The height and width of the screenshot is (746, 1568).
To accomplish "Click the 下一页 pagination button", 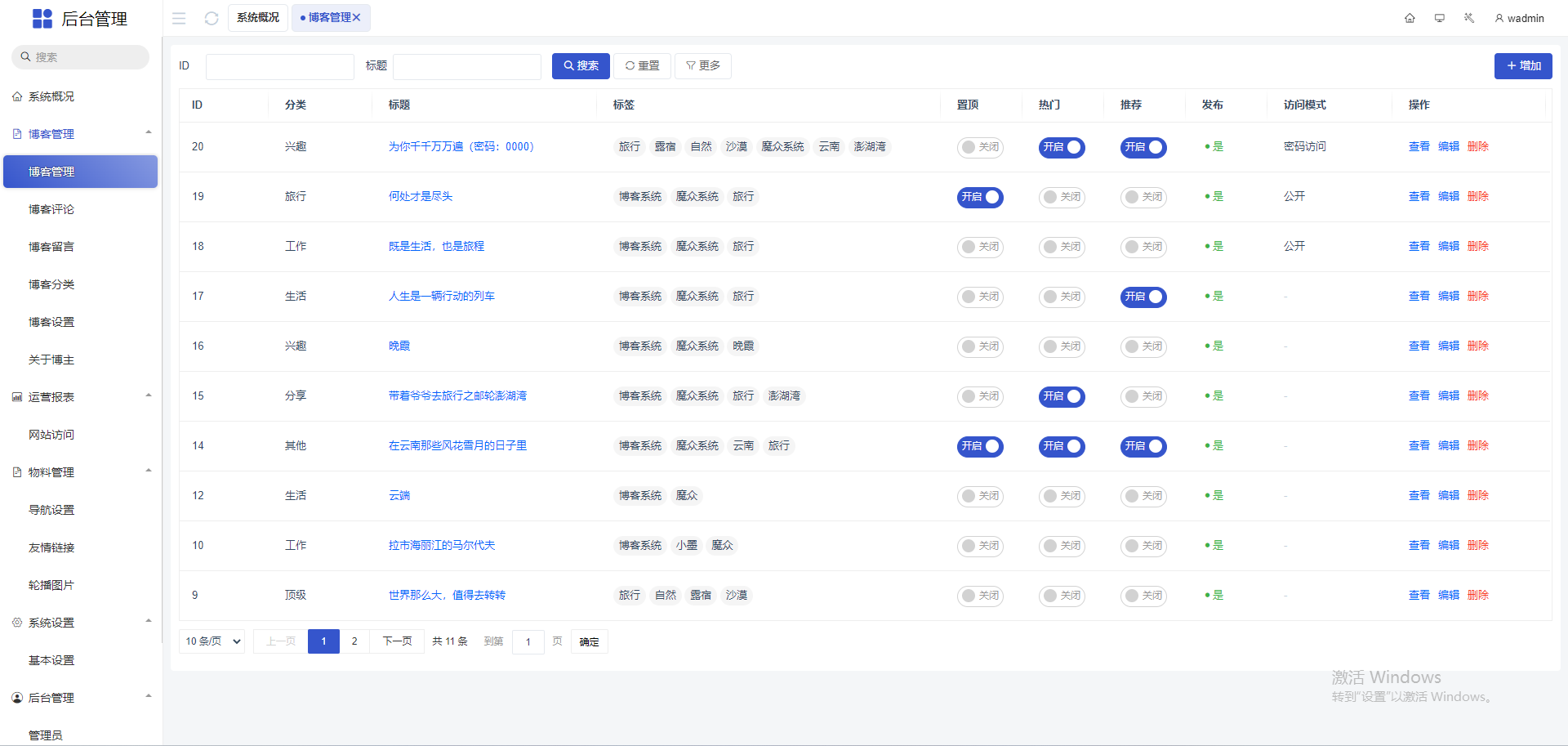I will [398, 641].
